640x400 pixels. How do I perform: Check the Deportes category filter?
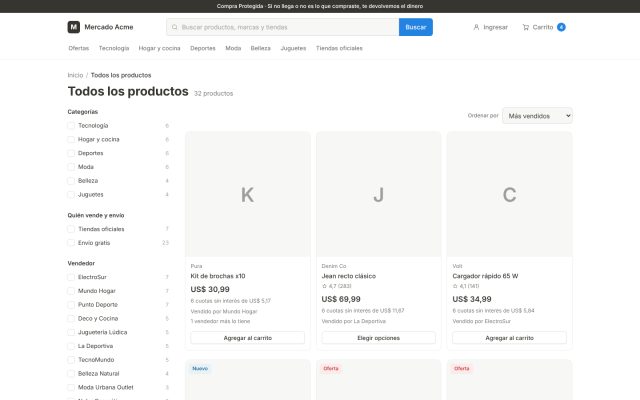coord(71,153)
